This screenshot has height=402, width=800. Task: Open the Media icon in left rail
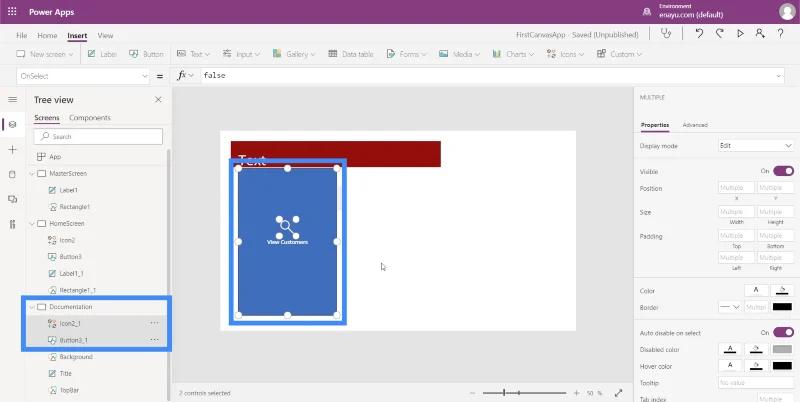pyautogui.click(x=13, y=199)
